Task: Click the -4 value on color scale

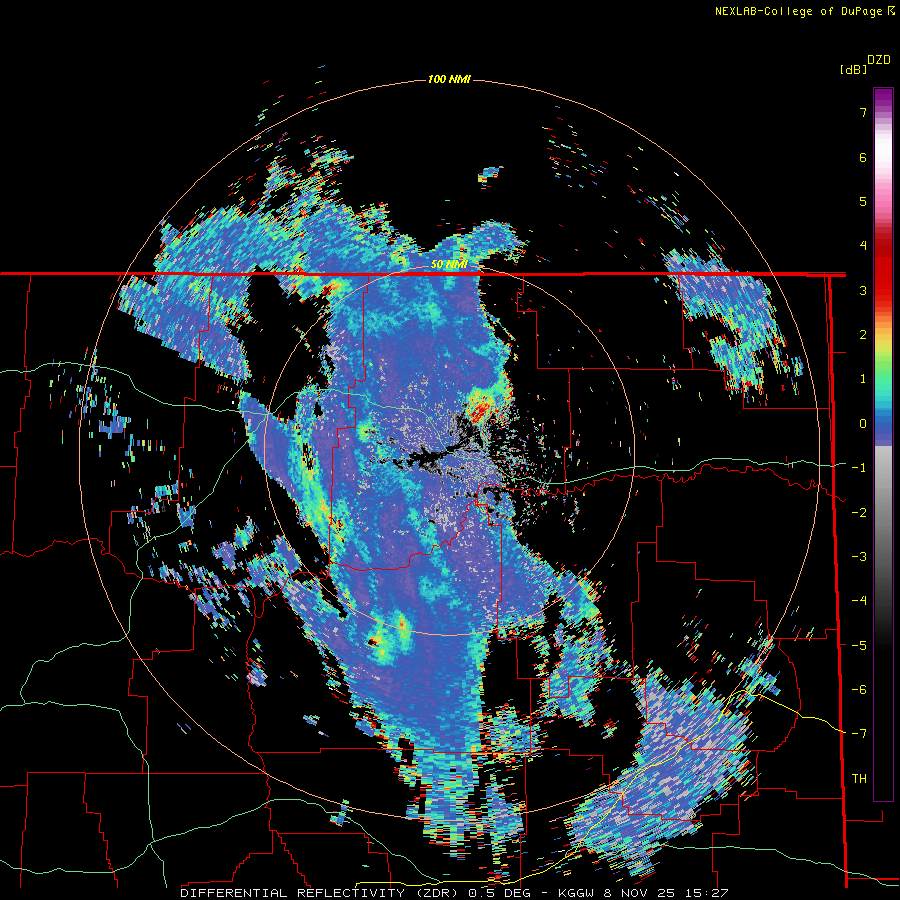Action: (x=859, y=601)
